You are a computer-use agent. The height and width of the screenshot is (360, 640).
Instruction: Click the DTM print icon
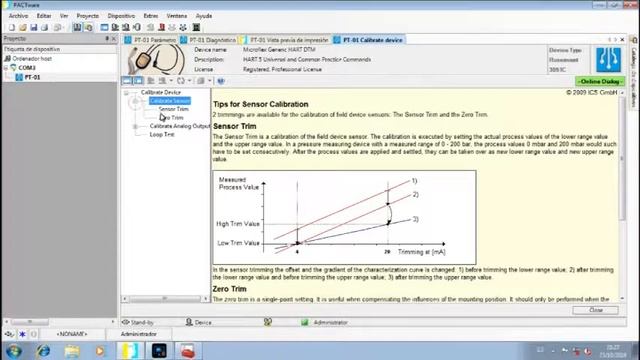[x=201, y=81]
